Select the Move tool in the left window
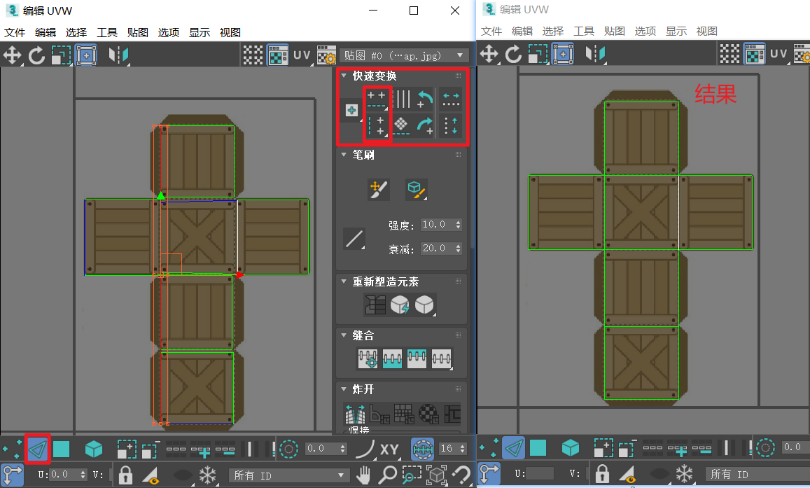Viewport: 810px width, 488px height. pos(13,55)
